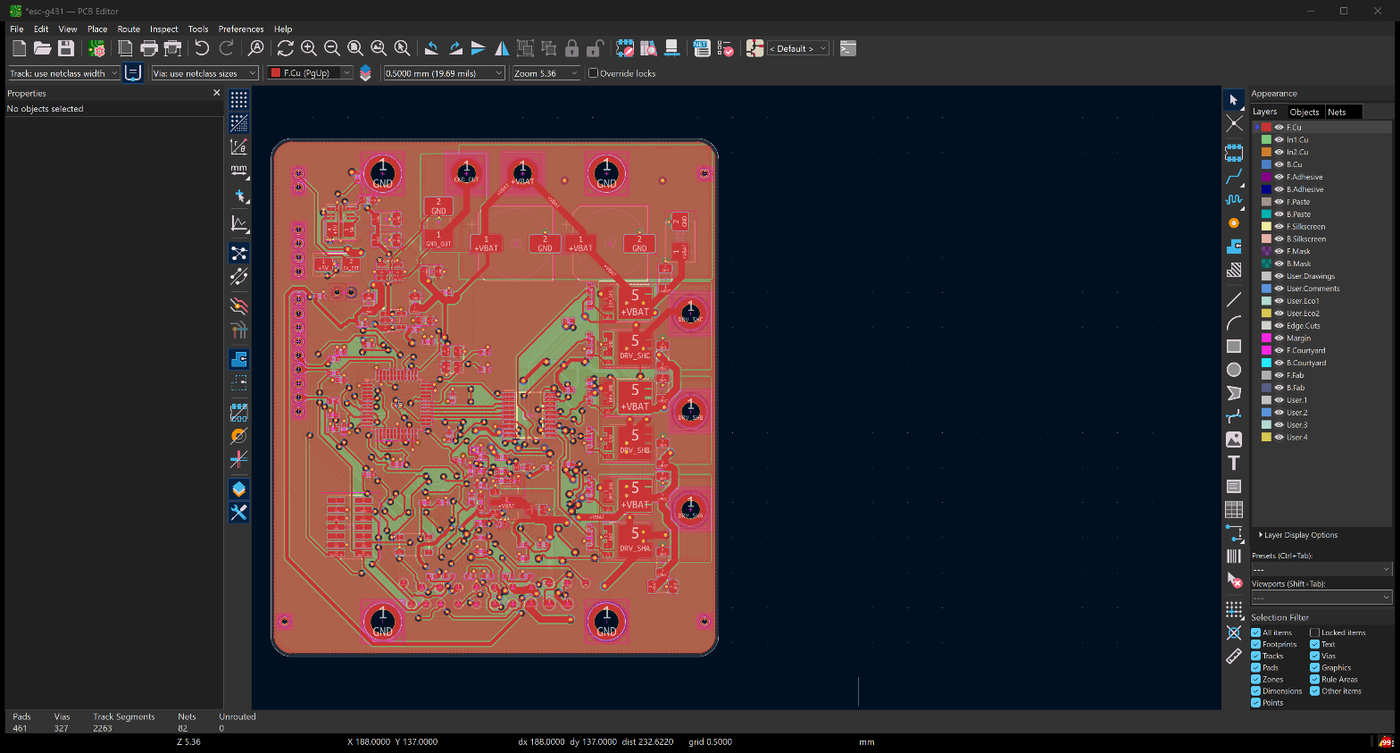This screenshot has height=753, width=1400.
Task: Select the Add Vias tool
Action: (1234, 223)
